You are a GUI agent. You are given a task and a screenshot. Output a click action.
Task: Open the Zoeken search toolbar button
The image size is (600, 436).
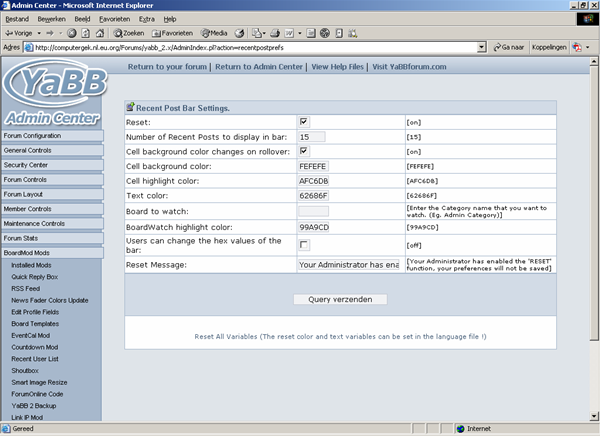129,33
